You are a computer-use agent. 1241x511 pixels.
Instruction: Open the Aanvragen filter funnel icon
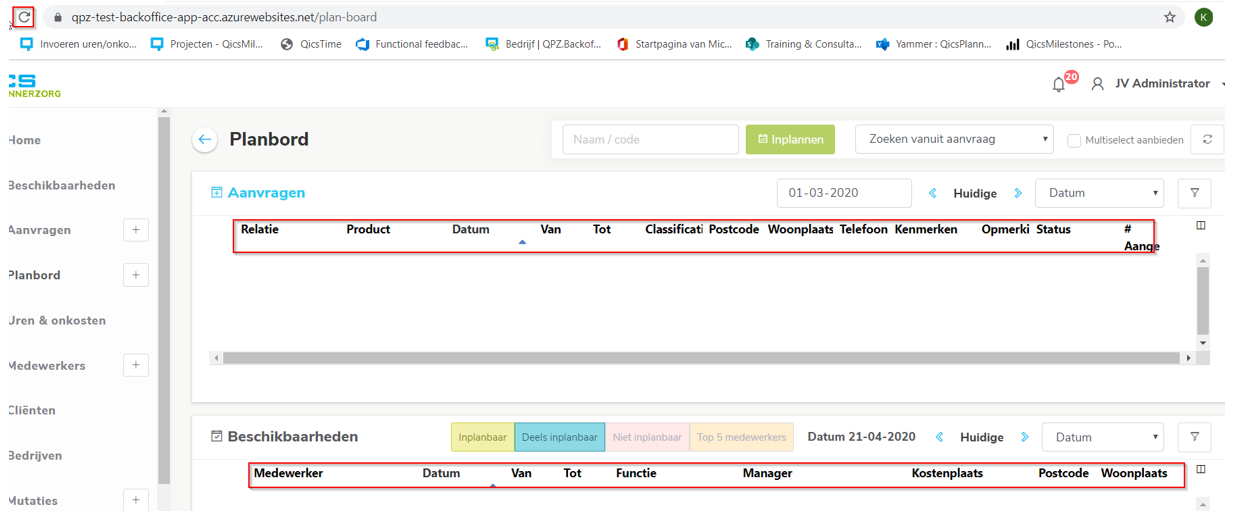coord(1195,193)
